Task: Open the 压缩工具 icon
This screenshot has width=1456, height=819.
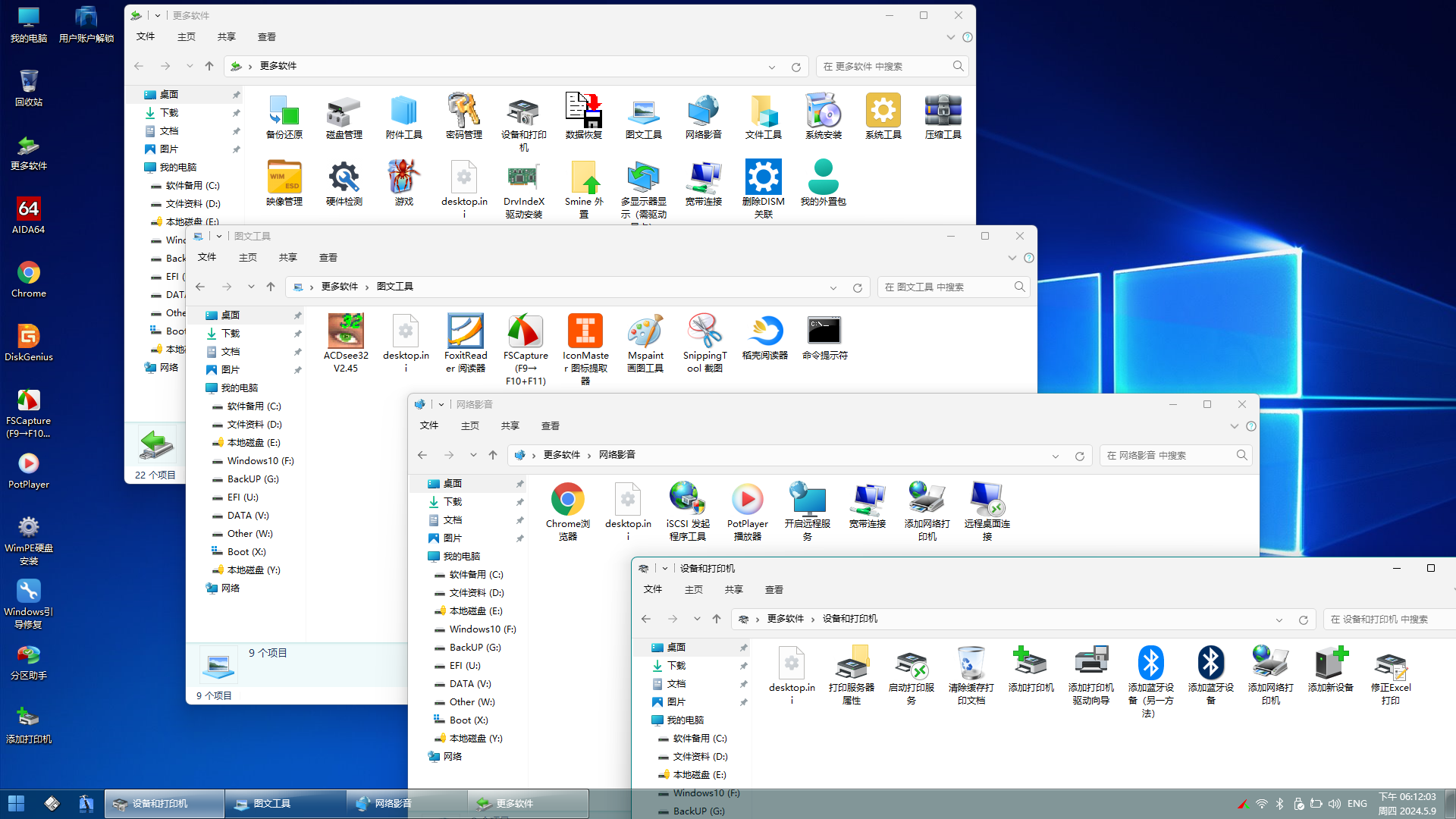Action: (943, 116)
